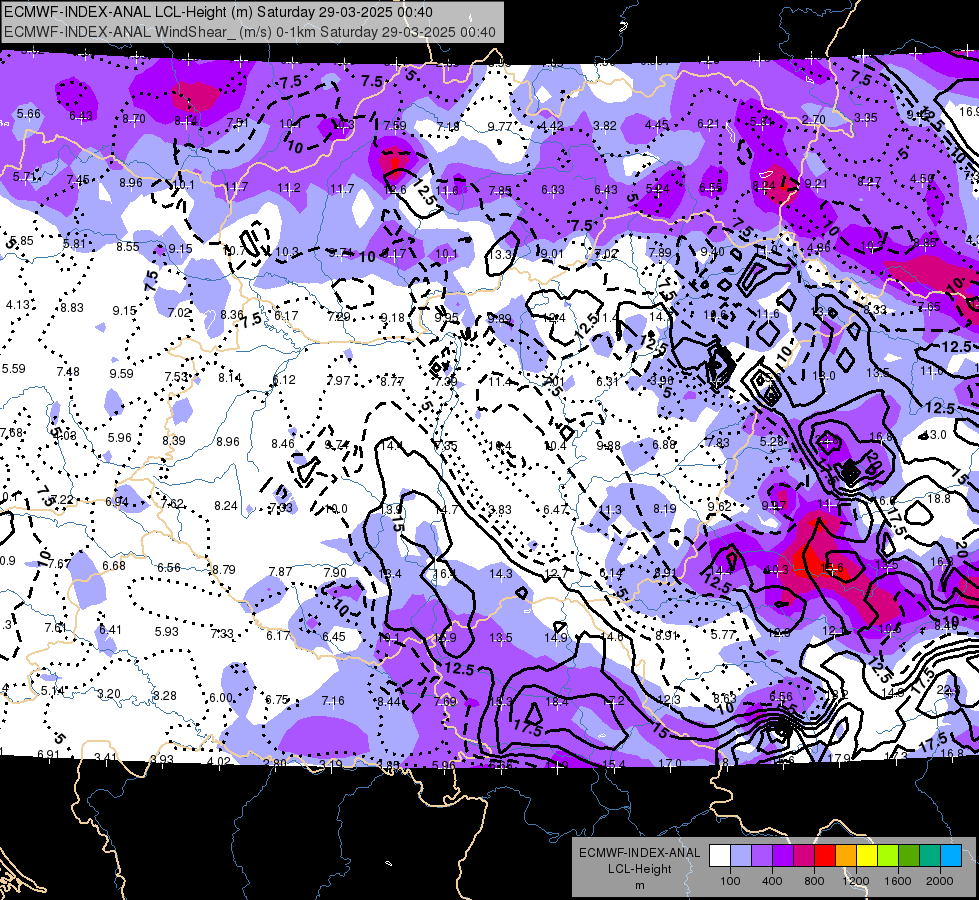This screenshot has height=900, width=979.
Task: Click the LCL-Height title line in header
Action: (x=219, y=12)
